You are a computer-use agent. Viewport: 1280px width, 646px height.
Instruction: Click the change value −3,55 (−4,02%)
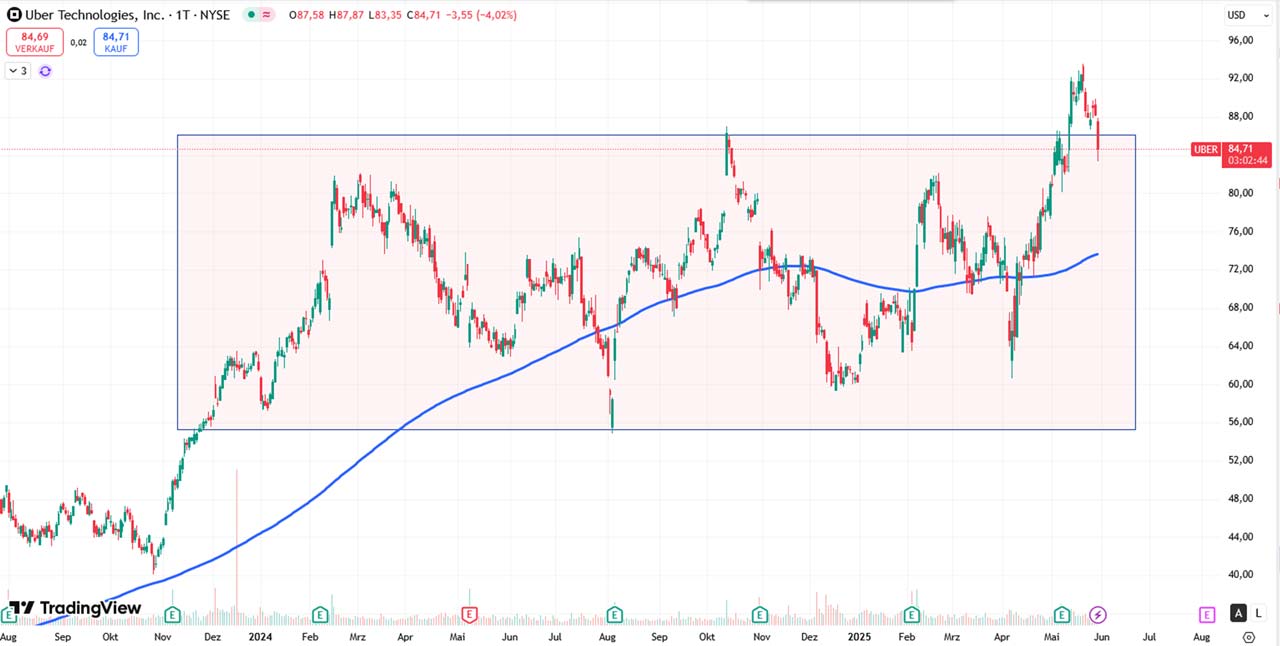click(480, 15)
